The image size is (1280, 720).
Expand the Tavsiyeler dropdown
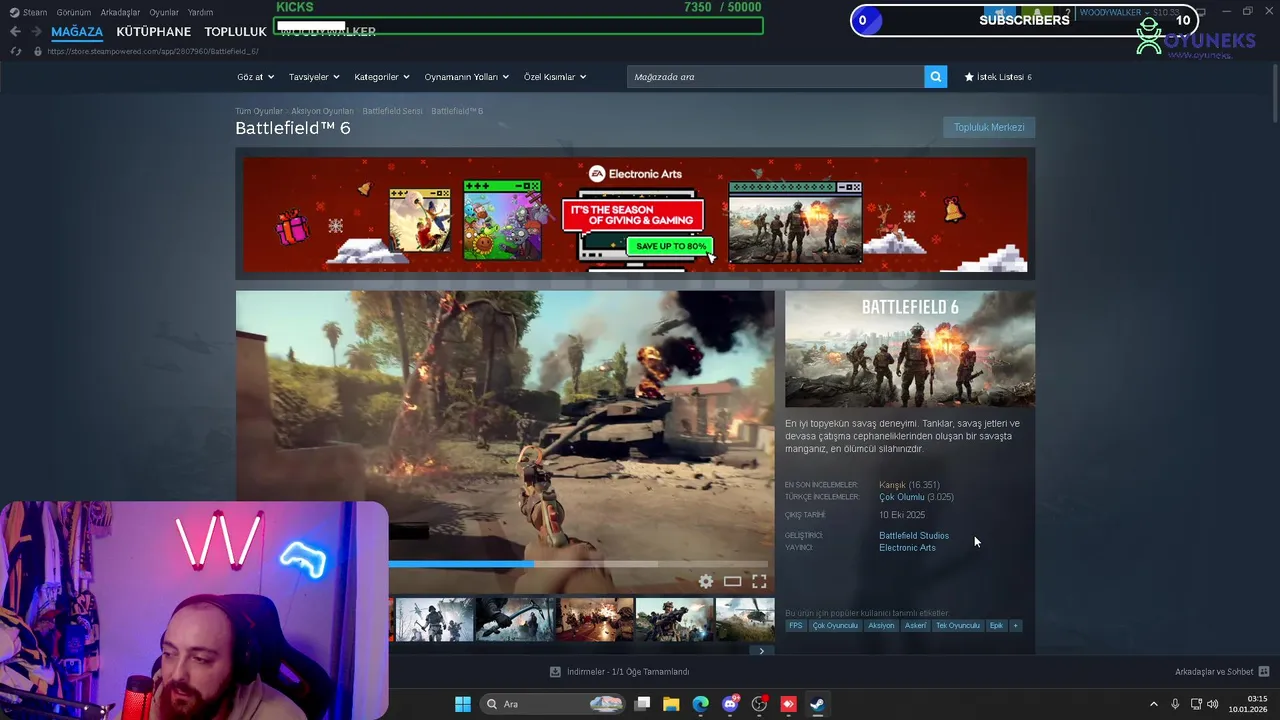point(314,77)
